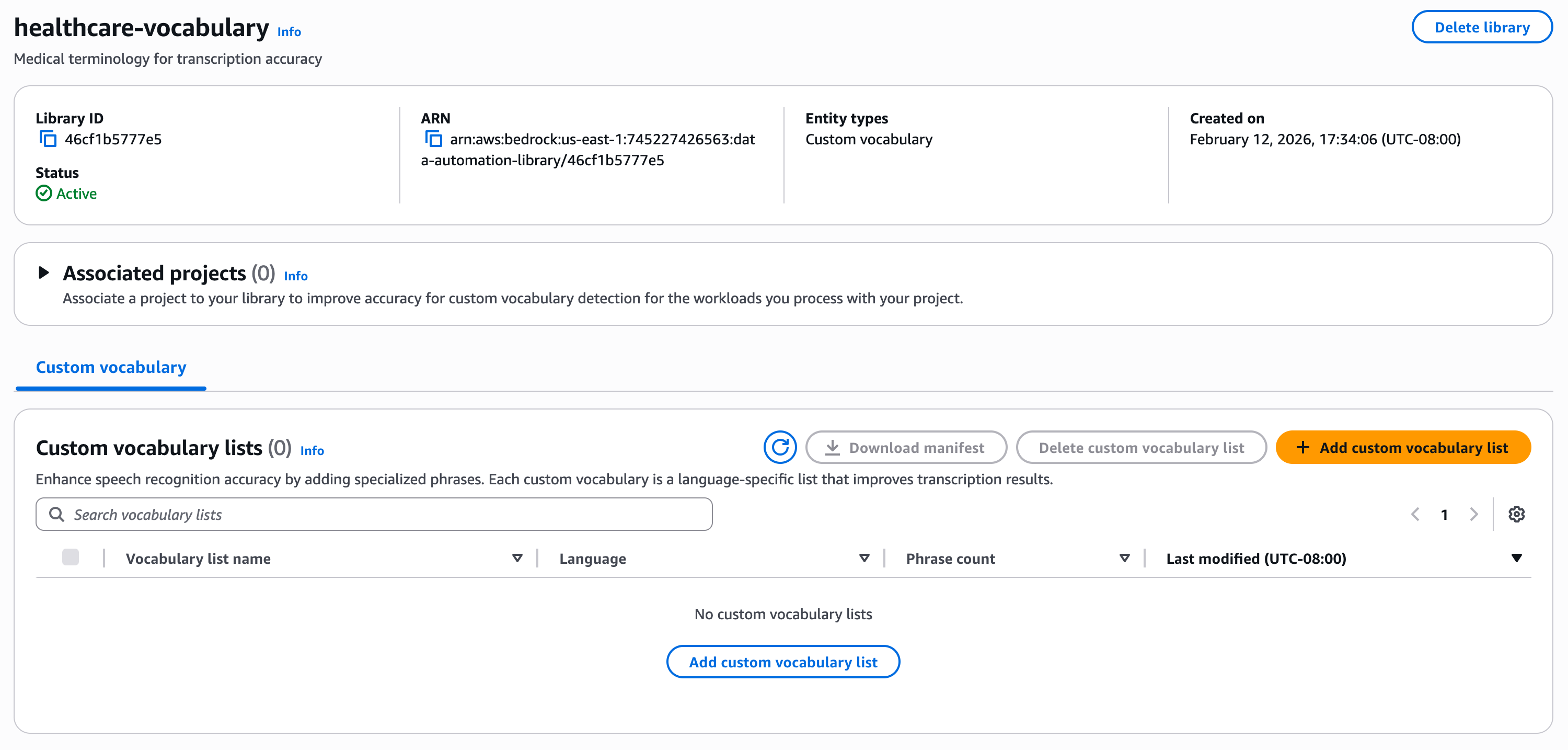The height and width of the screenshot is (750, 1568).
Task: Sort by Last modified column
Action: tap(1516, 559)
